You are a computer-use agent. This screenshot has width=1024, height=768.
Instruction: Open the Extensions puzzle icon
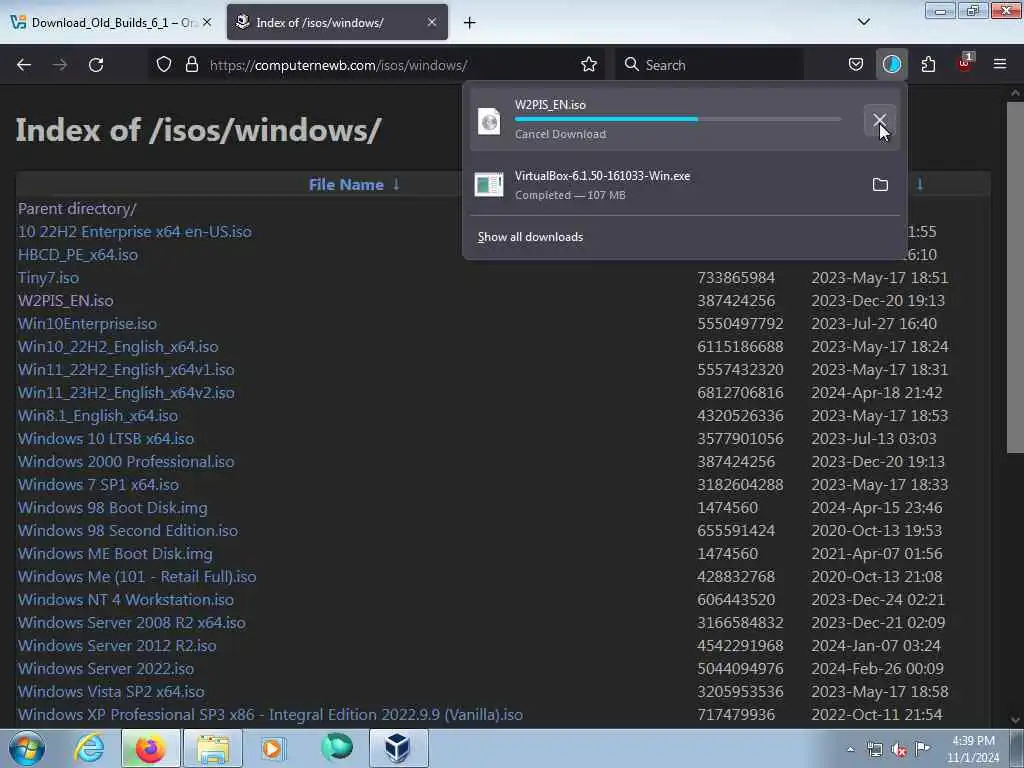click(x=928, y=65)
